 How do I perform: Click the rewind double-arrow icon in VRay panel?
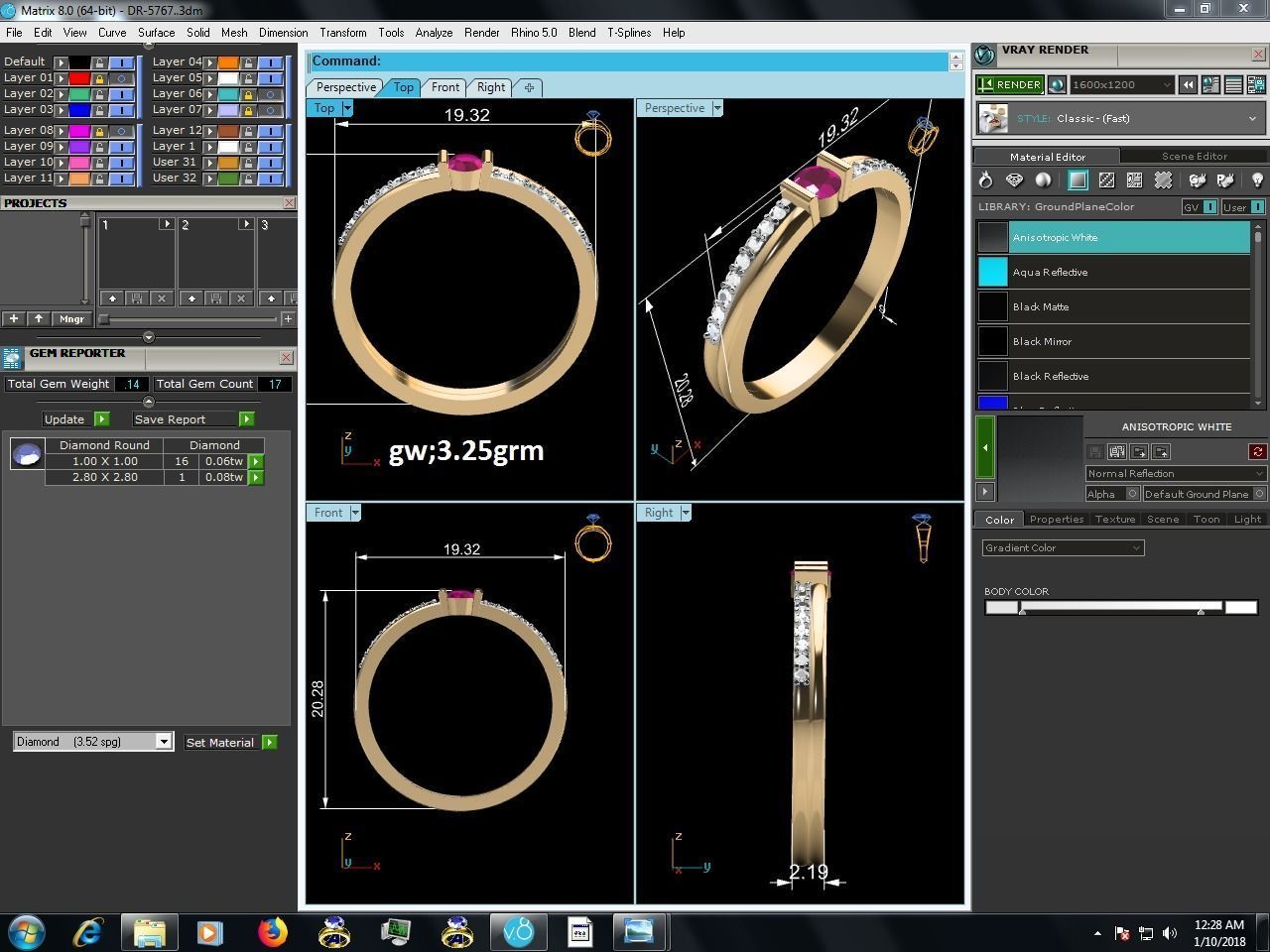click(x=1188, y=85)
